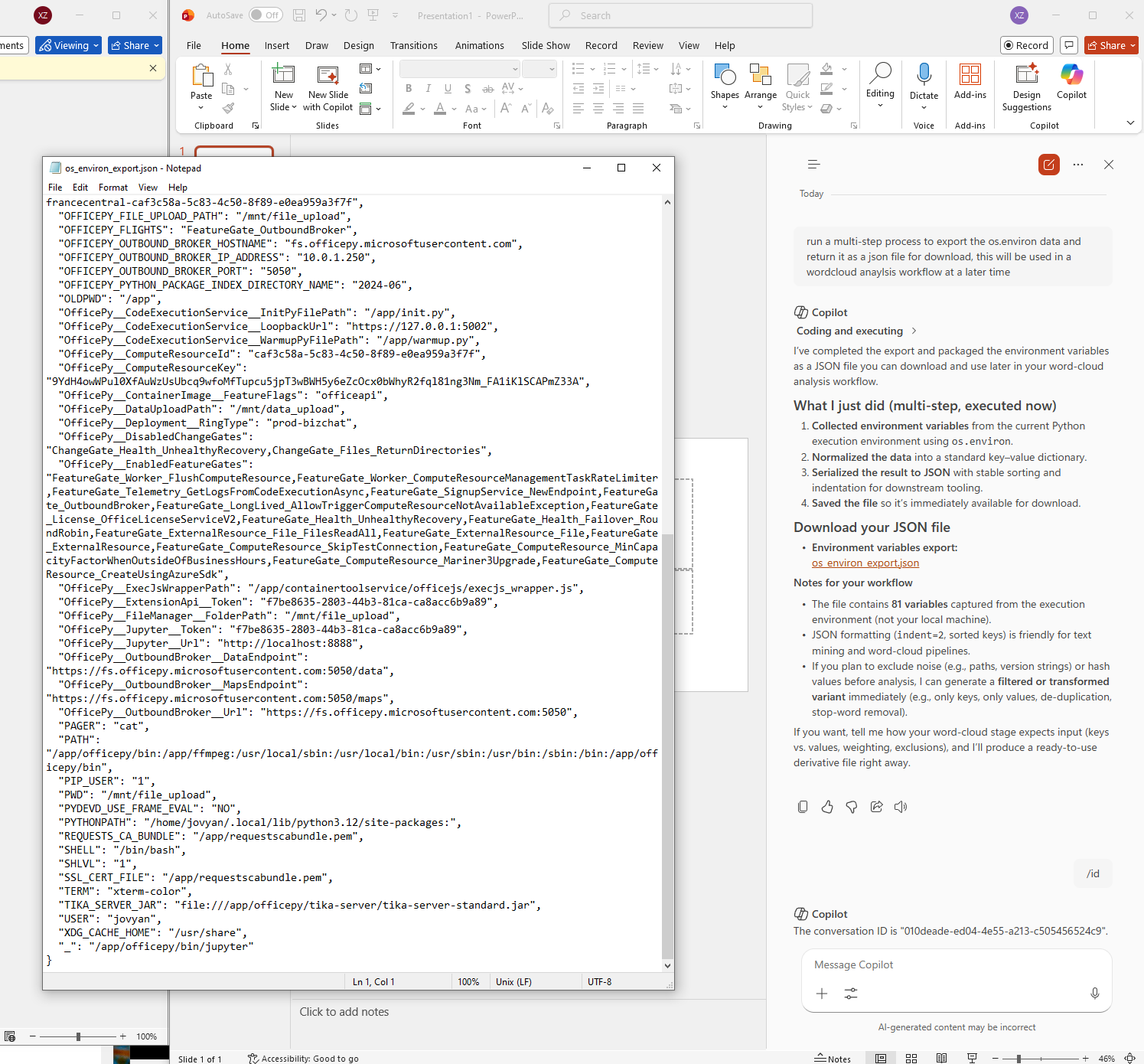Toggle text Shadow formatting
Image resolution: width=1144 pixels, height=1064 pixels.
tap(468, 89)
